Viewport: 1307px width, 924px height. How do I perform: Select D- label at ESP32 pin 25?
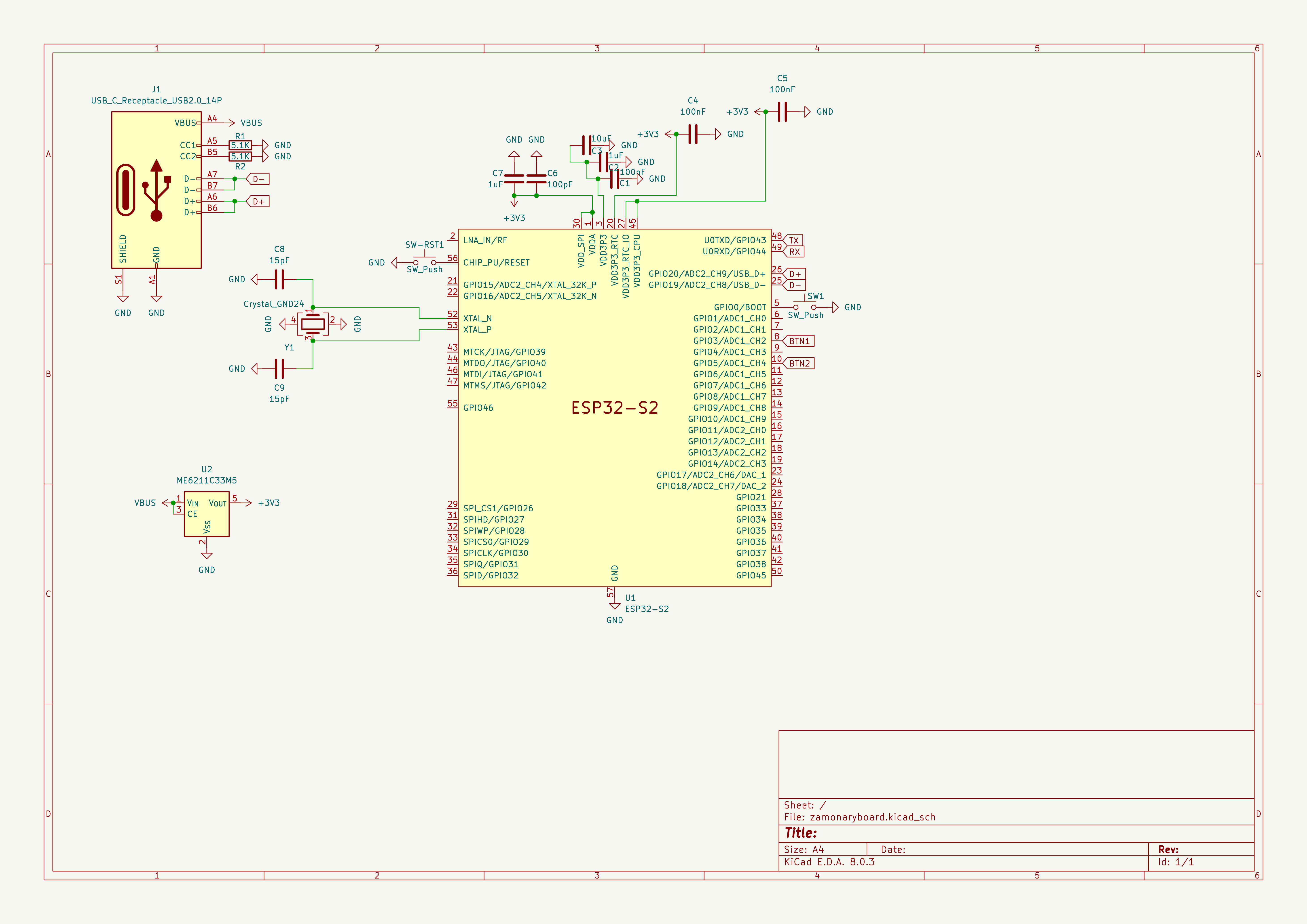[x=795, y=285]
